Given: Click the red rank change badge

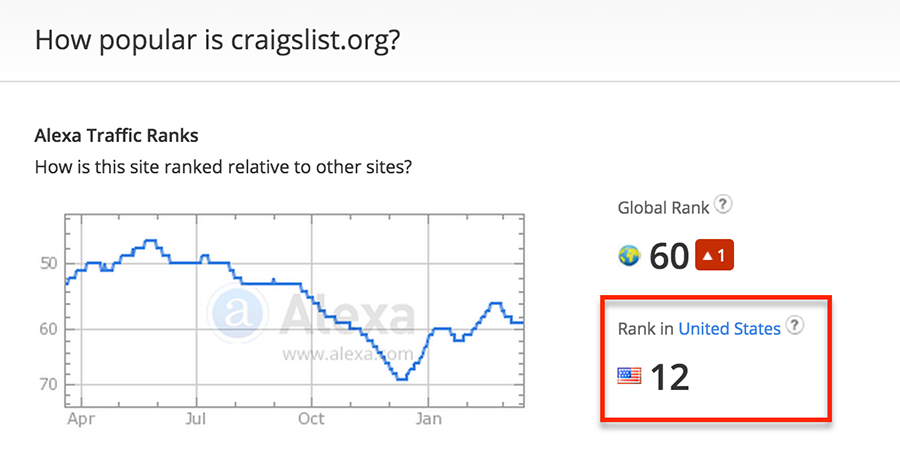Looking at the screenshot, I should click(x=714, y=255).
